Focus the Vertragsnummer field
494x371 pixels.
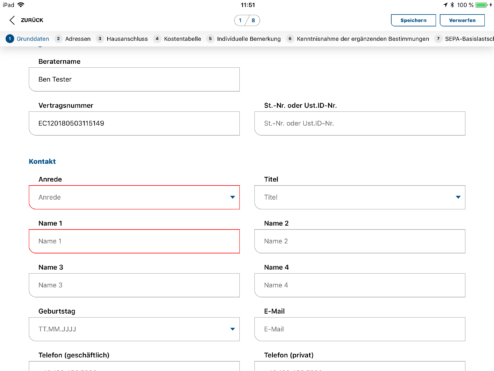coord(134,123)
